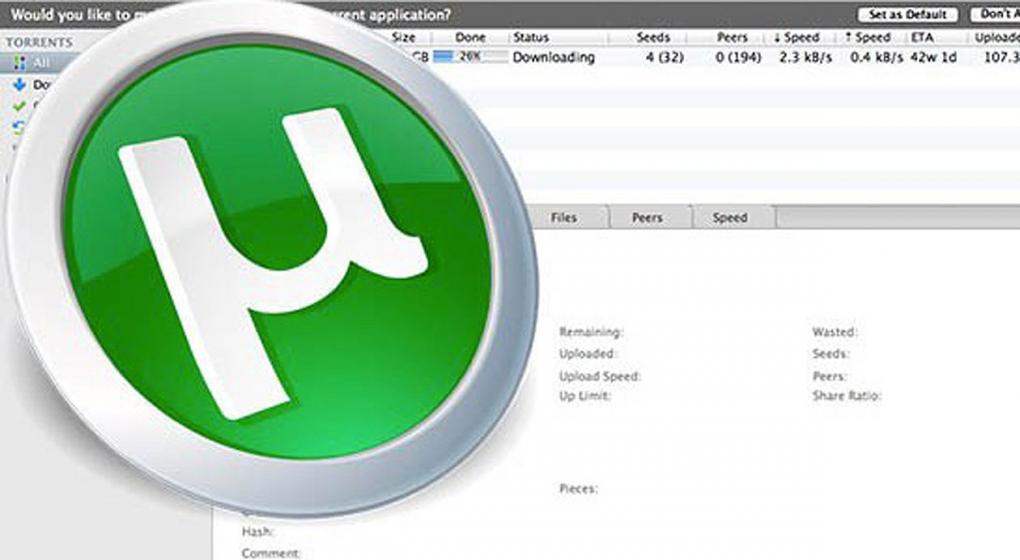The height and width of the screenshot is (560, 1020).
Task: Sort by Peers column header in torrent list
Action: click(x=732, y=37)
